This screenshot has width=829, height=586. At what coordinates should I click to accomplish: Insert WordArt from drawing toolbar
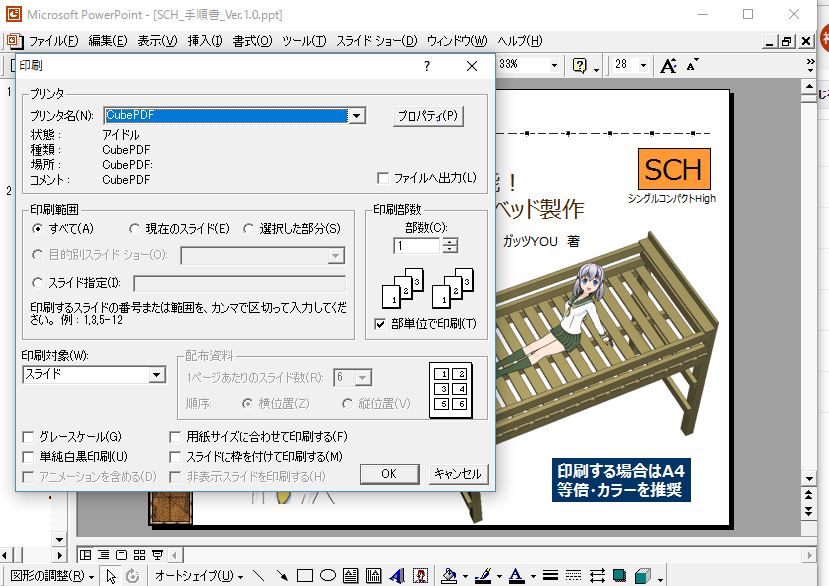397,575
